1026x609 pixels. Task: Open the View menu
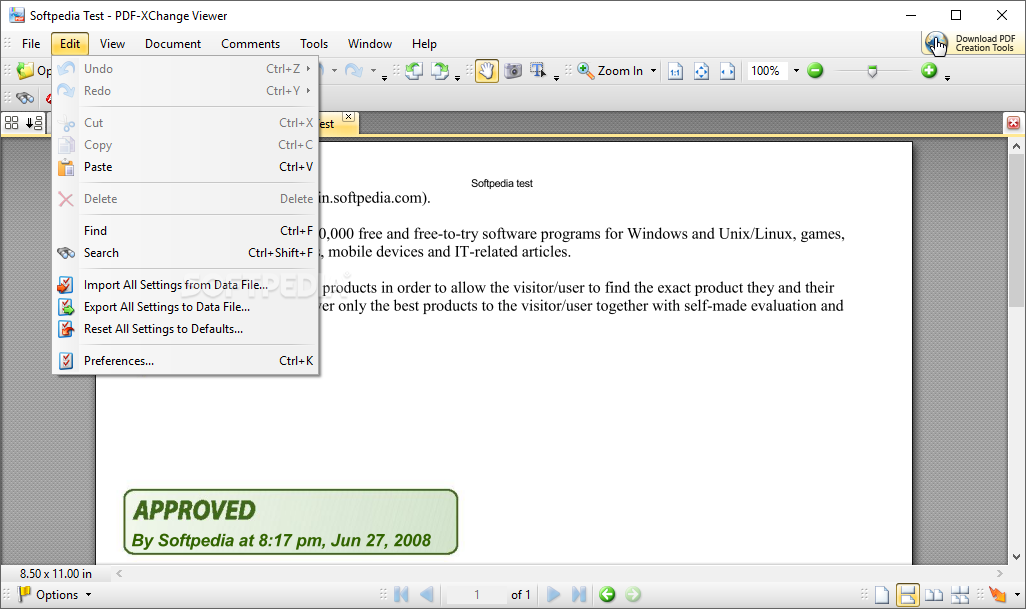click(112, 44)
